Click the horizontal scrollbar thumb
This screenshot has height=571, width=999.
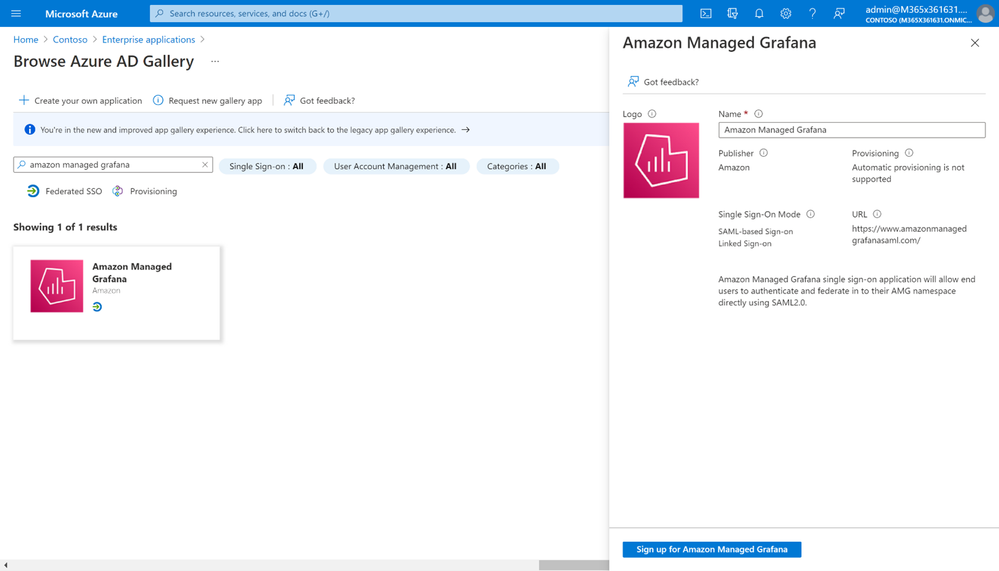tap(573, 565)
